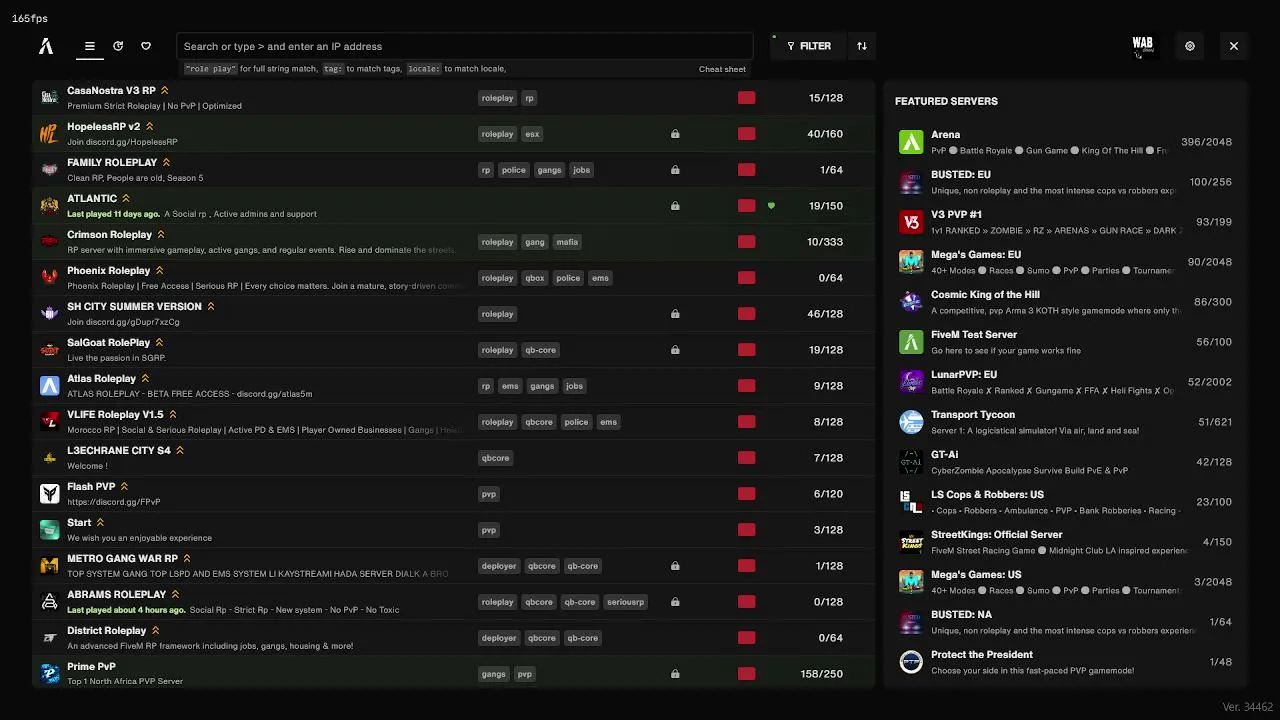Click the country flag on Prime PvP row
The width and height of the screenshot is (1280, 720).
coord(747,674)
